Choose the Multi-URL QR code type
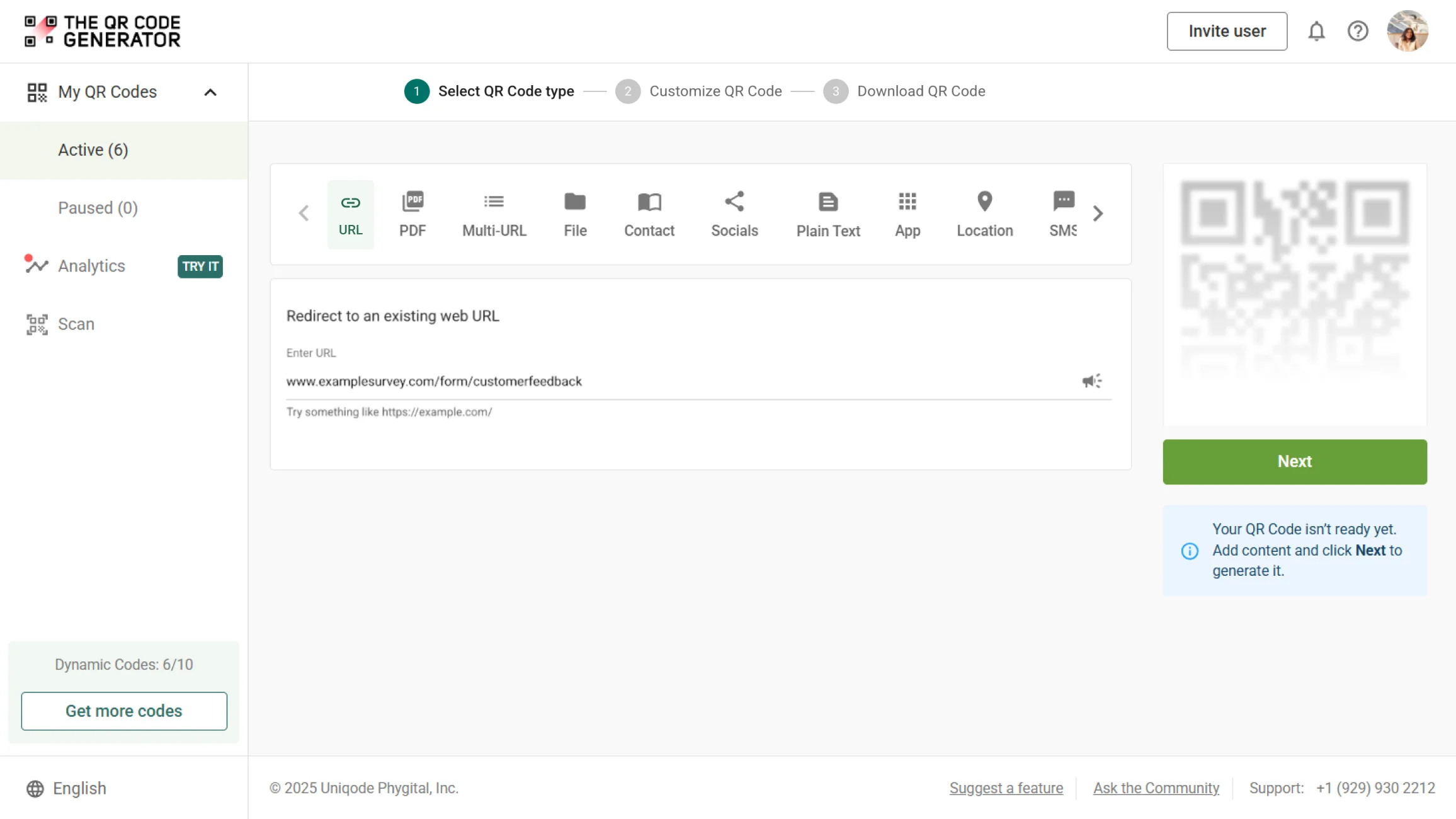 [494, 214]
